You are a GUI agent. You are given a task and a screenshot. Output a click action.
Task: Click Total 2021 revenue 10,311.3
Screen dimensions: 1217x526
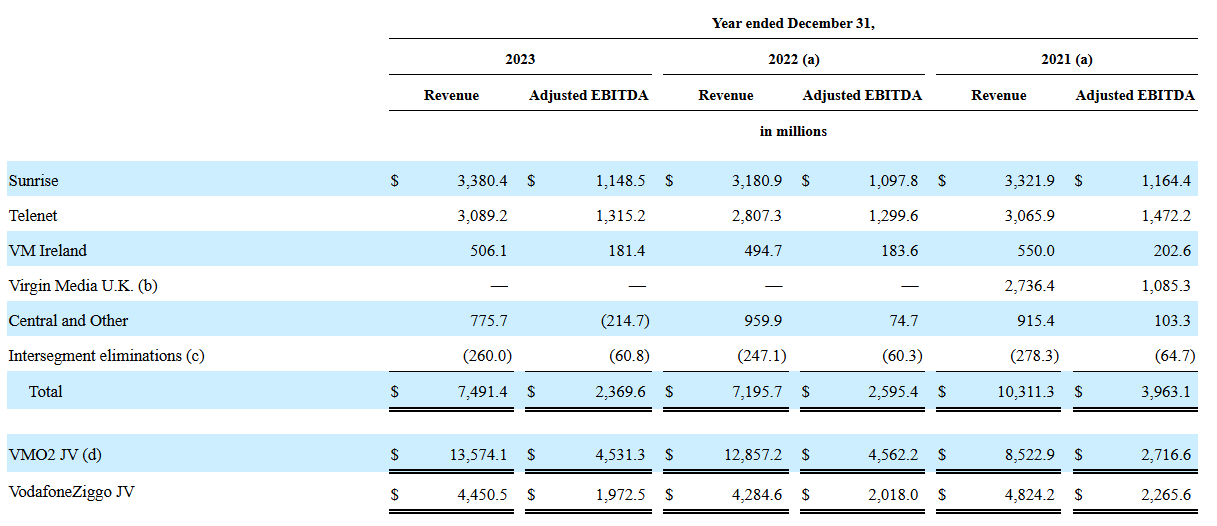(1026, 392)
